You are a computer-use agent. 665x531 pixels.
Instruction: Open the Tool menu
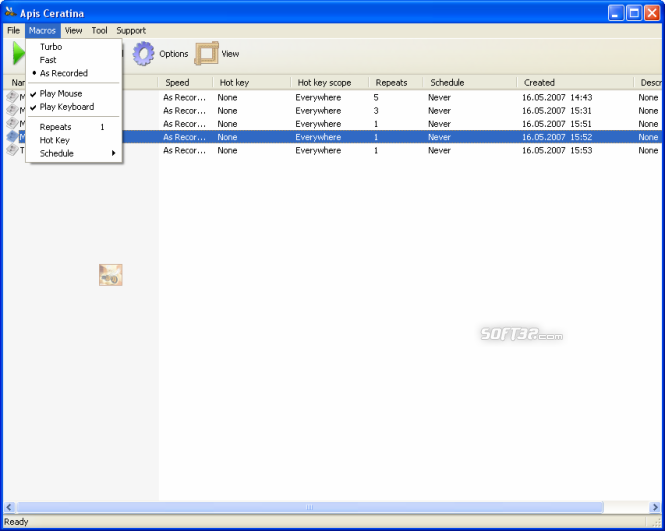99,31
